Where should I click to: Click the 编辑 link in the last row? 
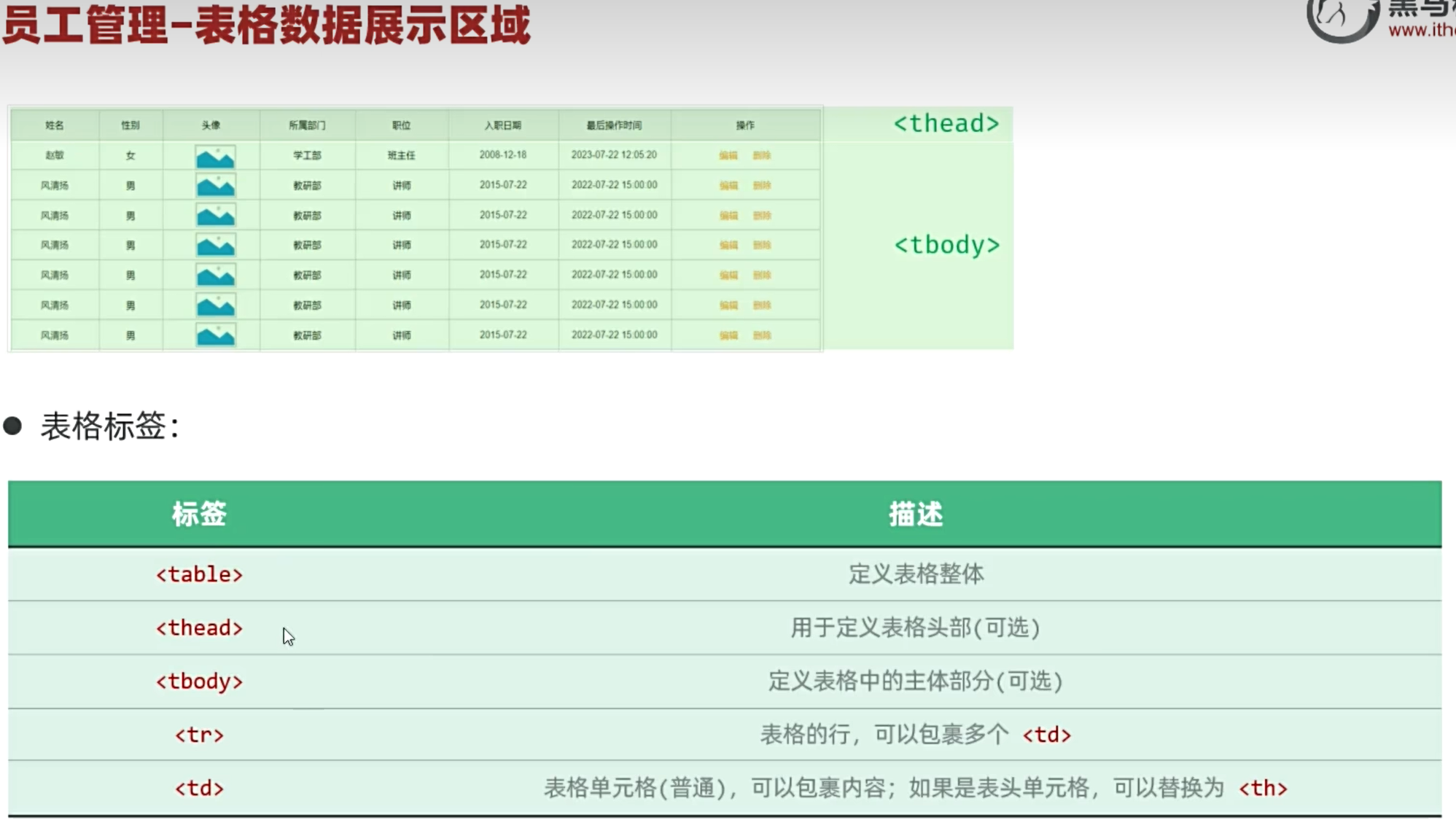pyautogui.click(x=728, y=335)
